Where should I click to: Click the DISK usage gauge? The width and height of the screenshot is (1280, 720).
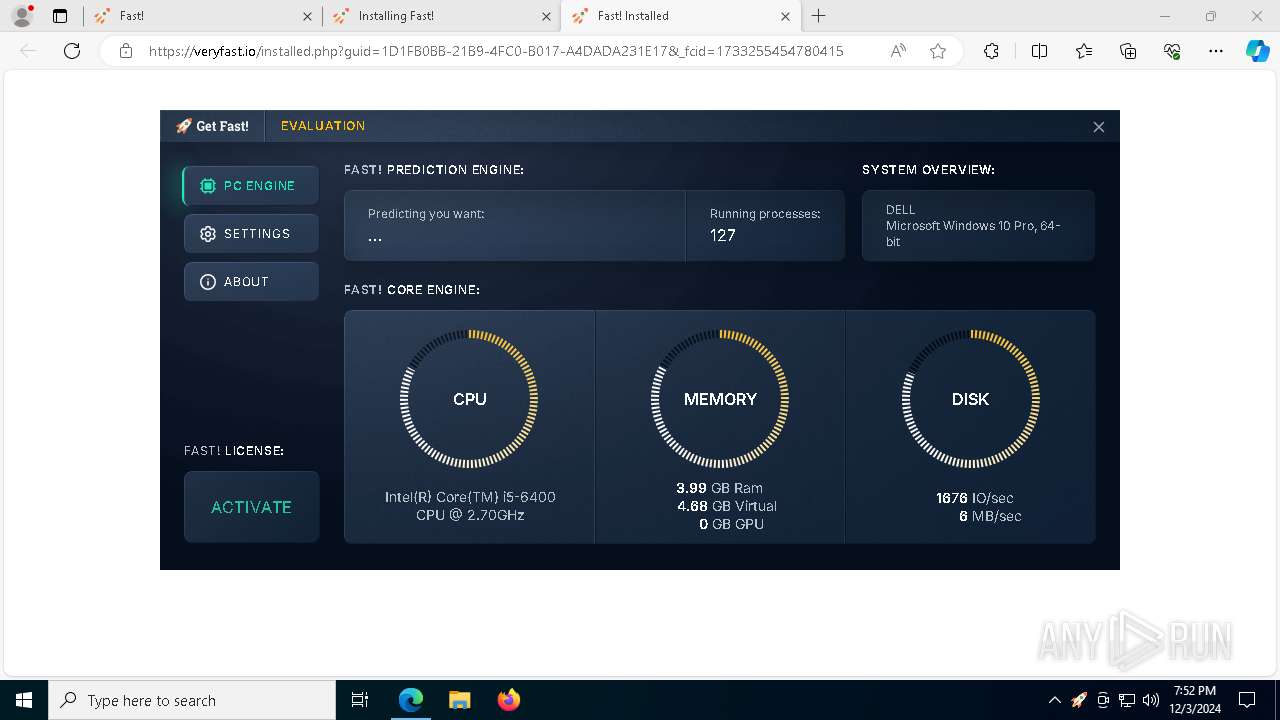(x=970, y=399)
